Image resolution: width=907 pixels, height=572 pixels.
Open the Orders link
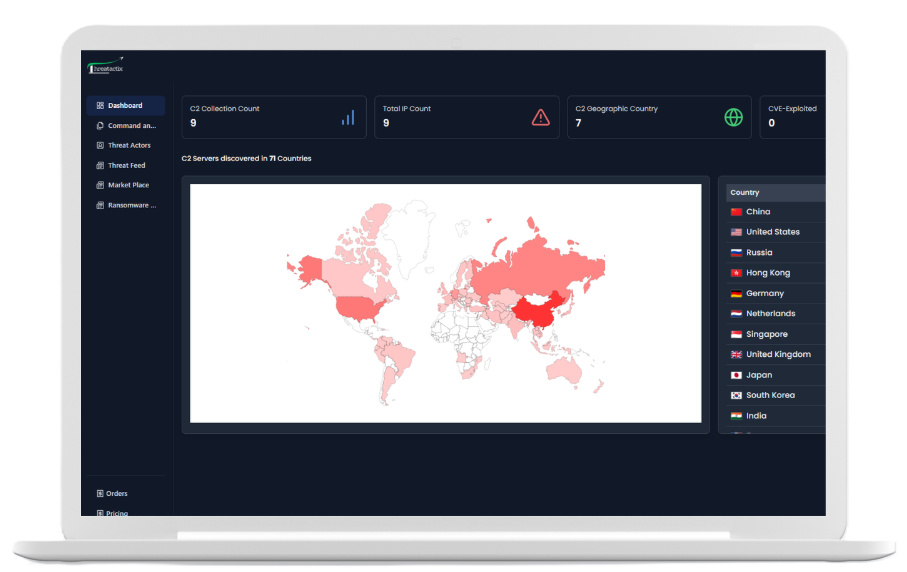116,493
